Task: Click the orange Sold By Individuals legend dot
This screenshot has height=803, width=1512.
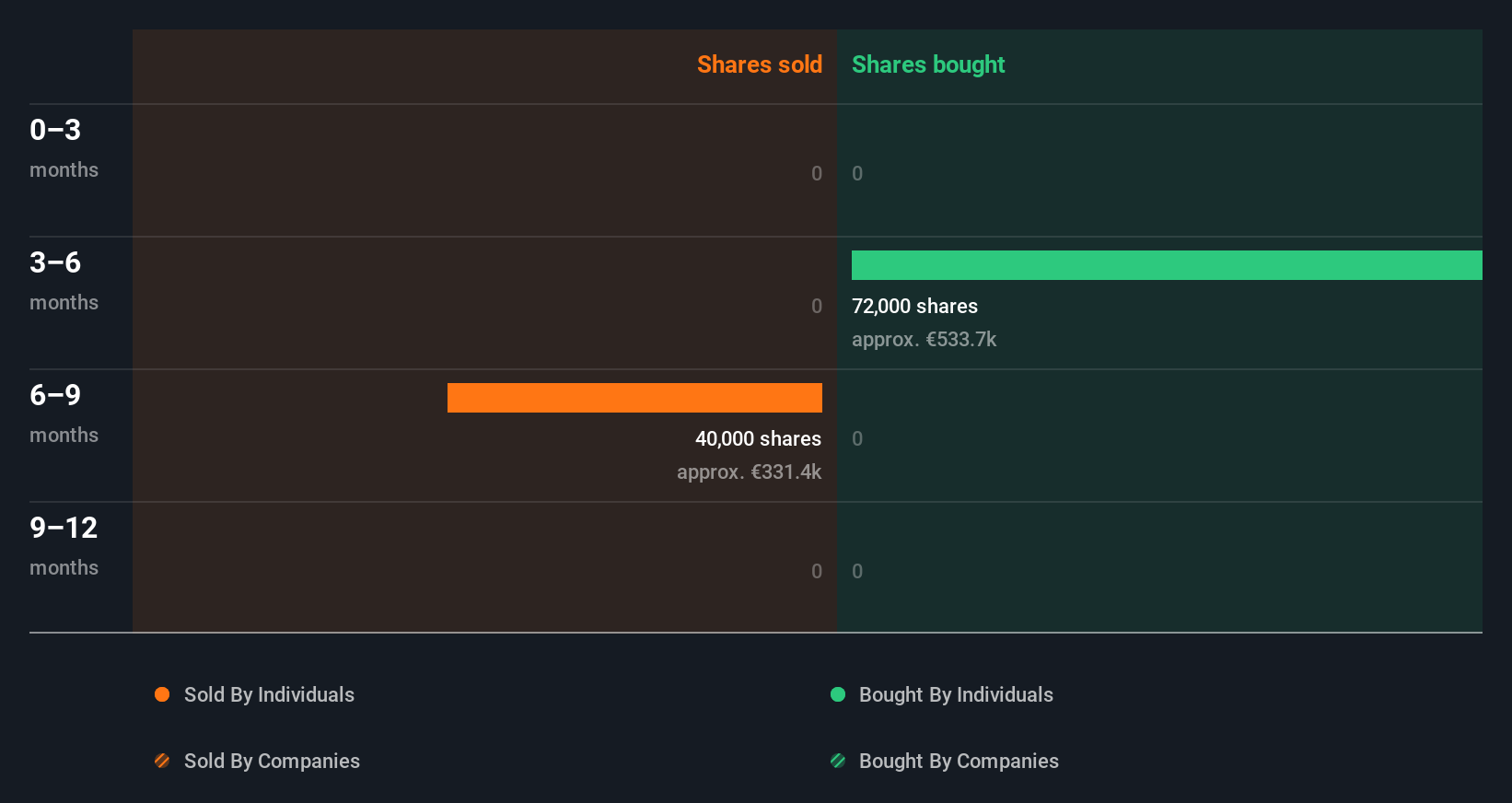Action: point(162,694)
